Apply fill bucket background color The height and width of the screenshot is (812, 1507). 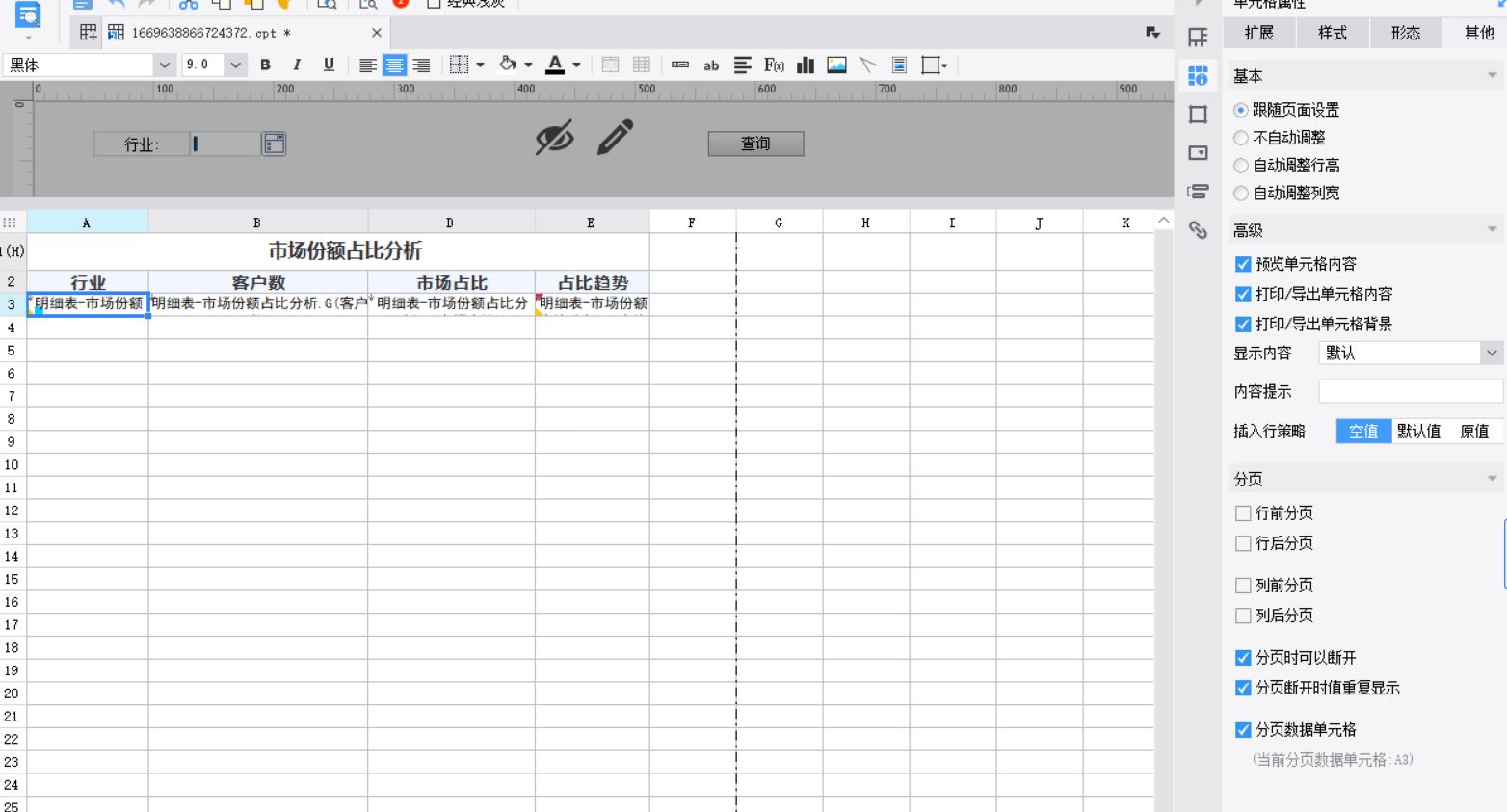(x=508, y=65)
